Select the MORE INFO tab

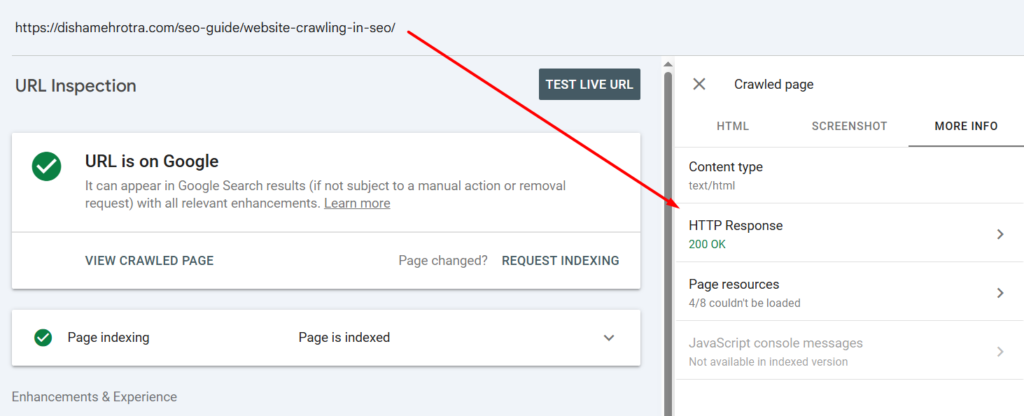click(965, 126)
